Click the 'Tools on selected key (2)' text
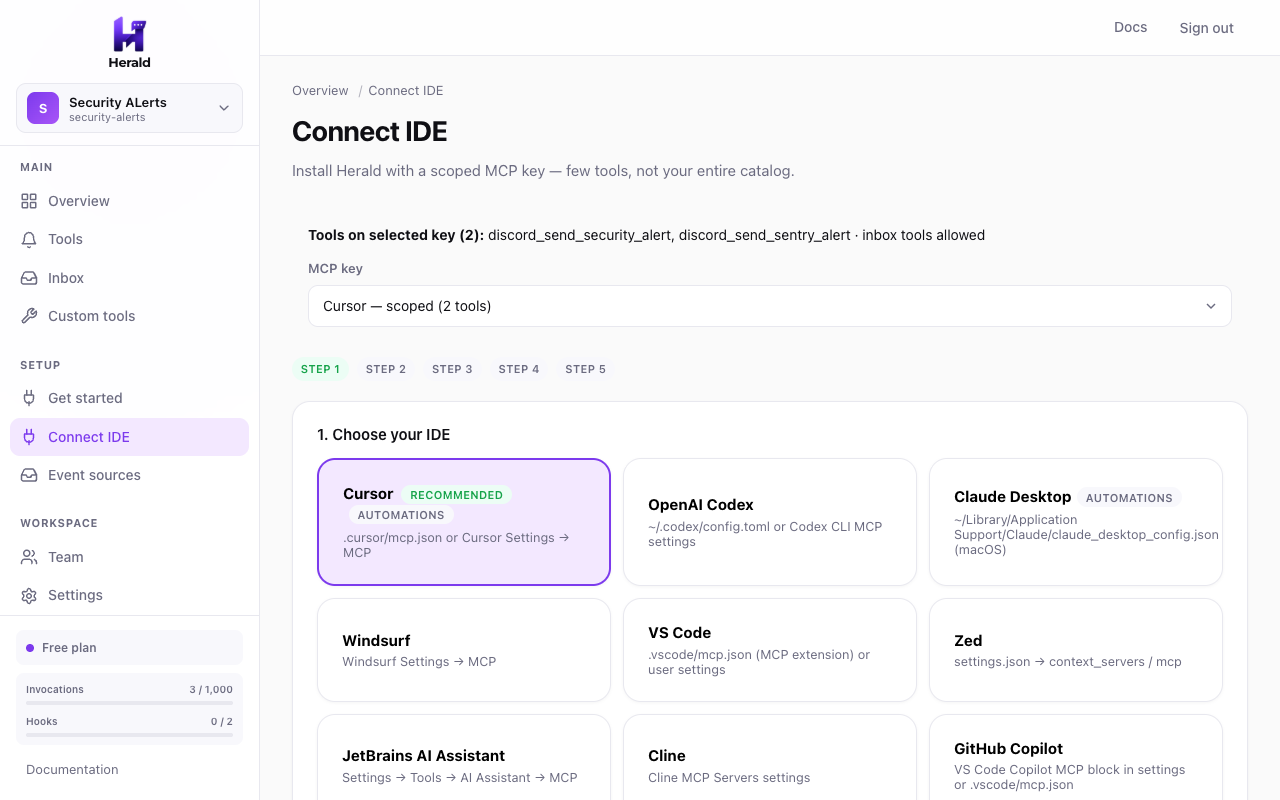The width and height of the screenshot is (1280, 800). click(396, 235)
